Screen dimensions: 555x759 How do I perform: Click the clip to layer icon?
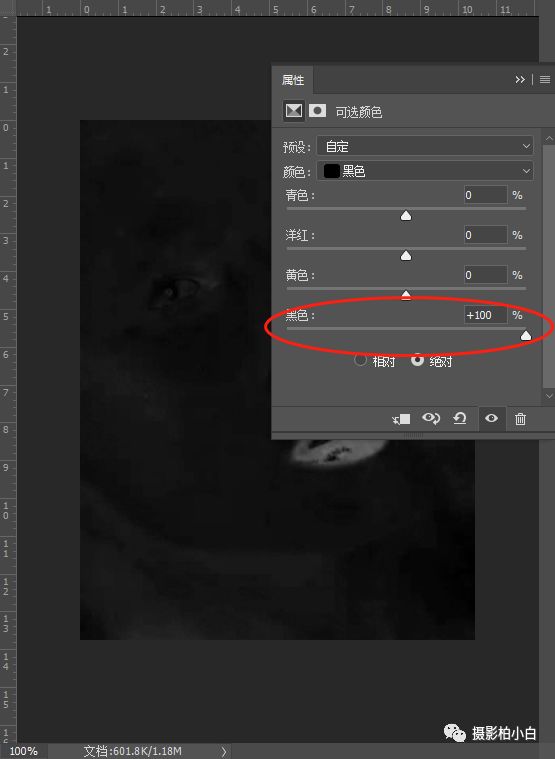coord(402,419)
